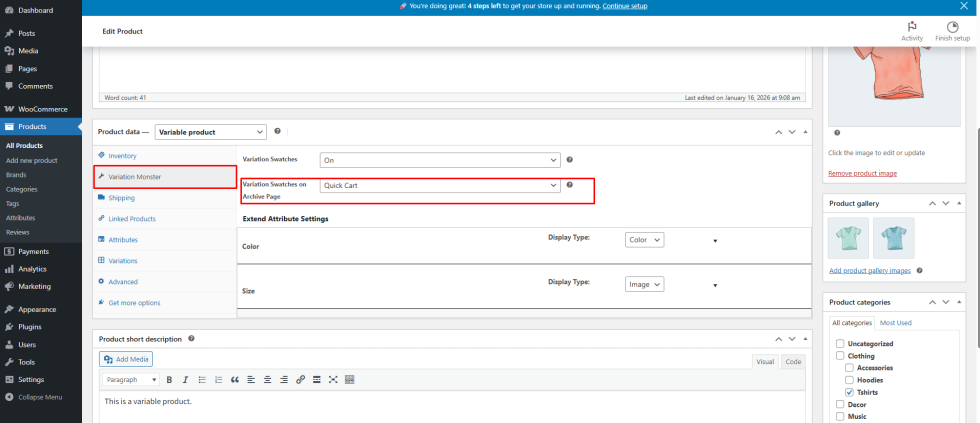The height and width of the screenshot is (423, 980).
Task: Click the Insert link icon in editor
Action: click(x=299, y=380)
